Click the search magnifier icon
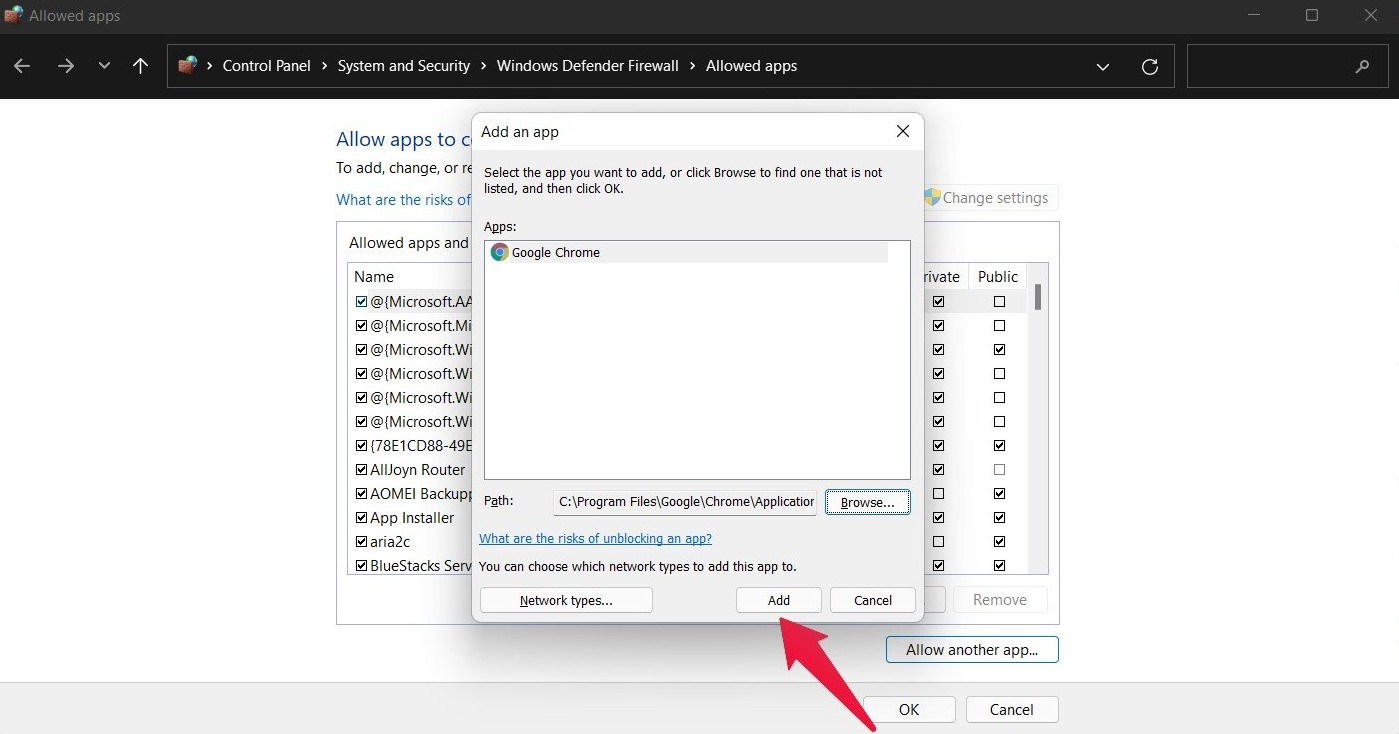The height and width of the screenshot is (734, 1399). point(1362,67)
